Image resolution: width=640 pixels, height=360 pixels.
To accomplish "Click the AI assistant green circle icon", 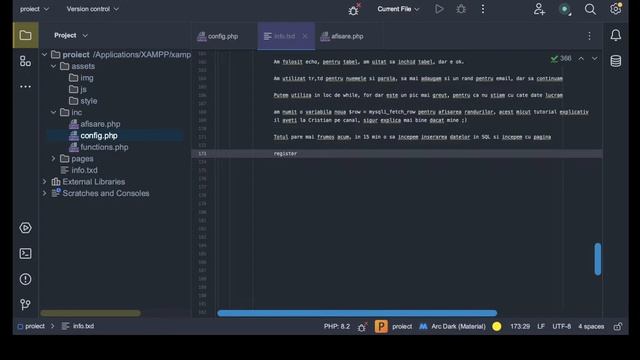I will (x=565, y=9).
